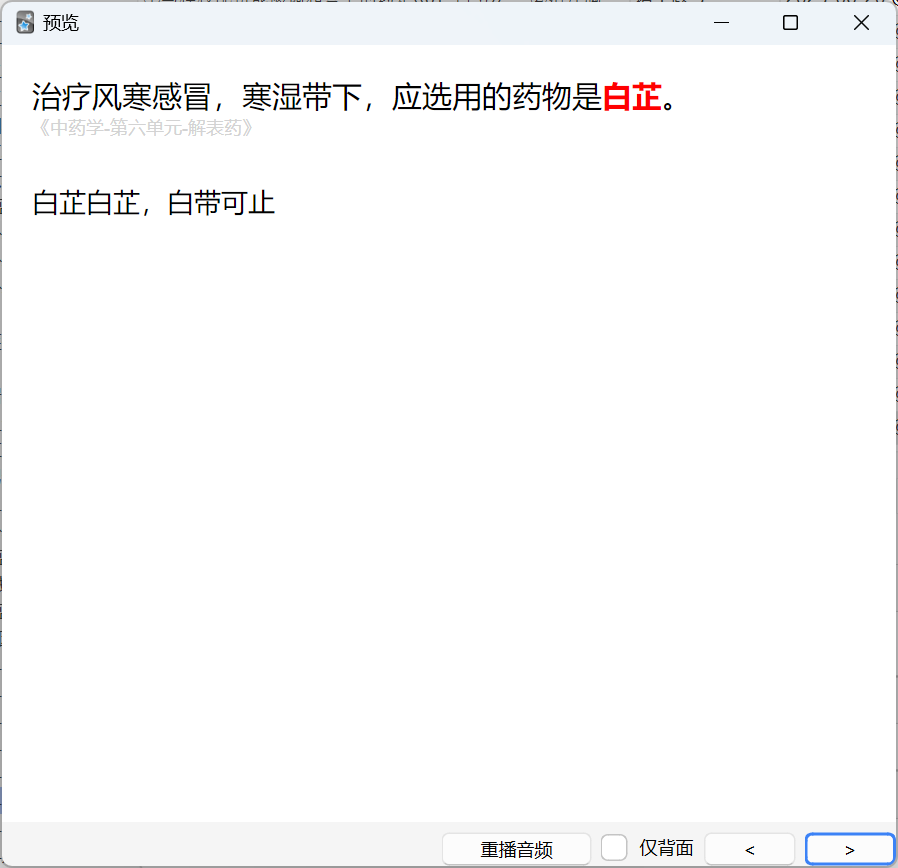Go to previous card with < button
The width and height of the screenshot is (898, 868).
coord(749,849)
